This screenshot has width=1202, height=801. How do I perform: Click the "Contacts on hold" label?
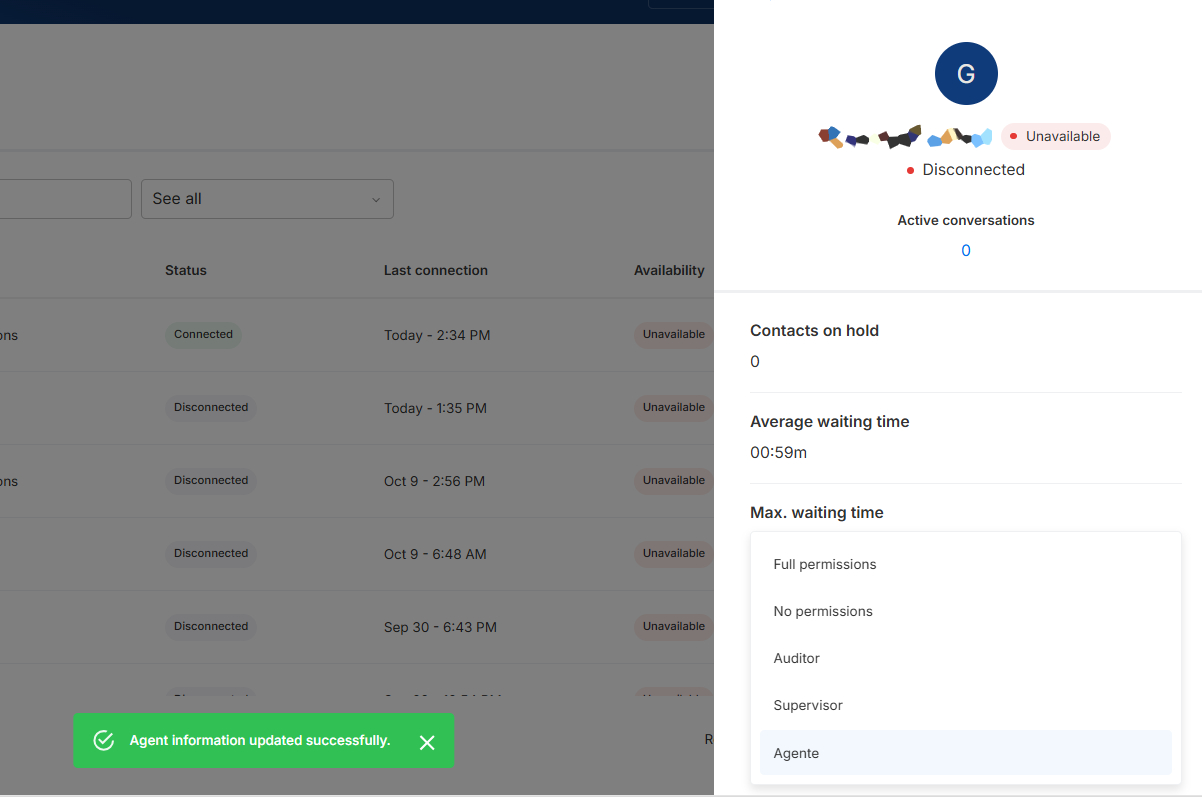tap(814, 331)
